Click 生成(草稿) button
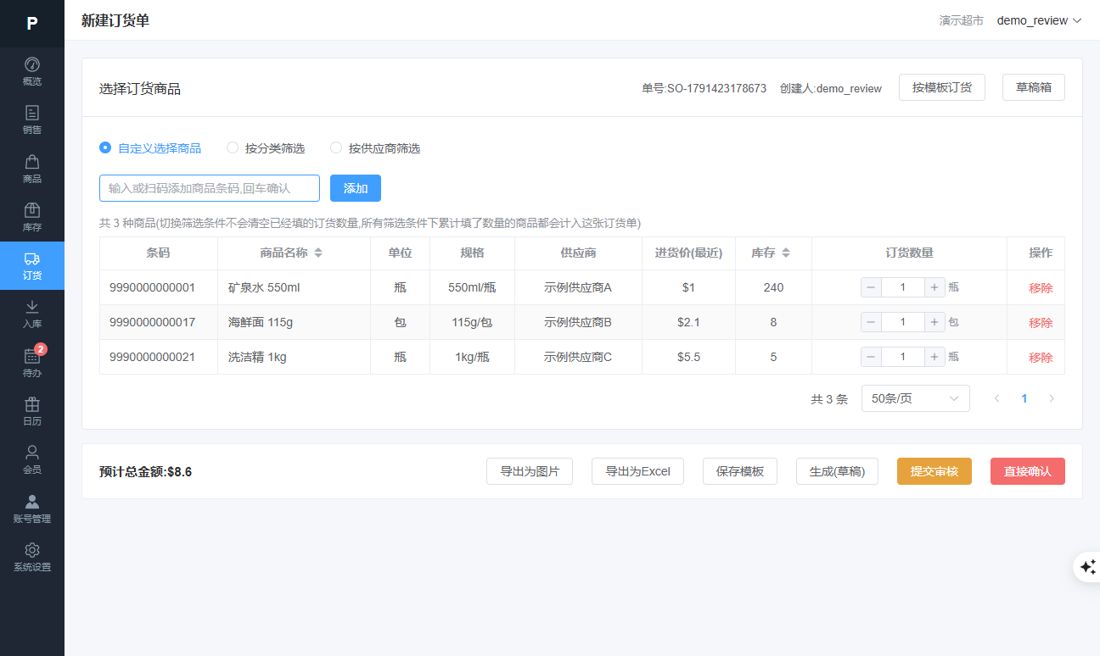The width and height of the screenshot is (1100, 656). [837, 471]
